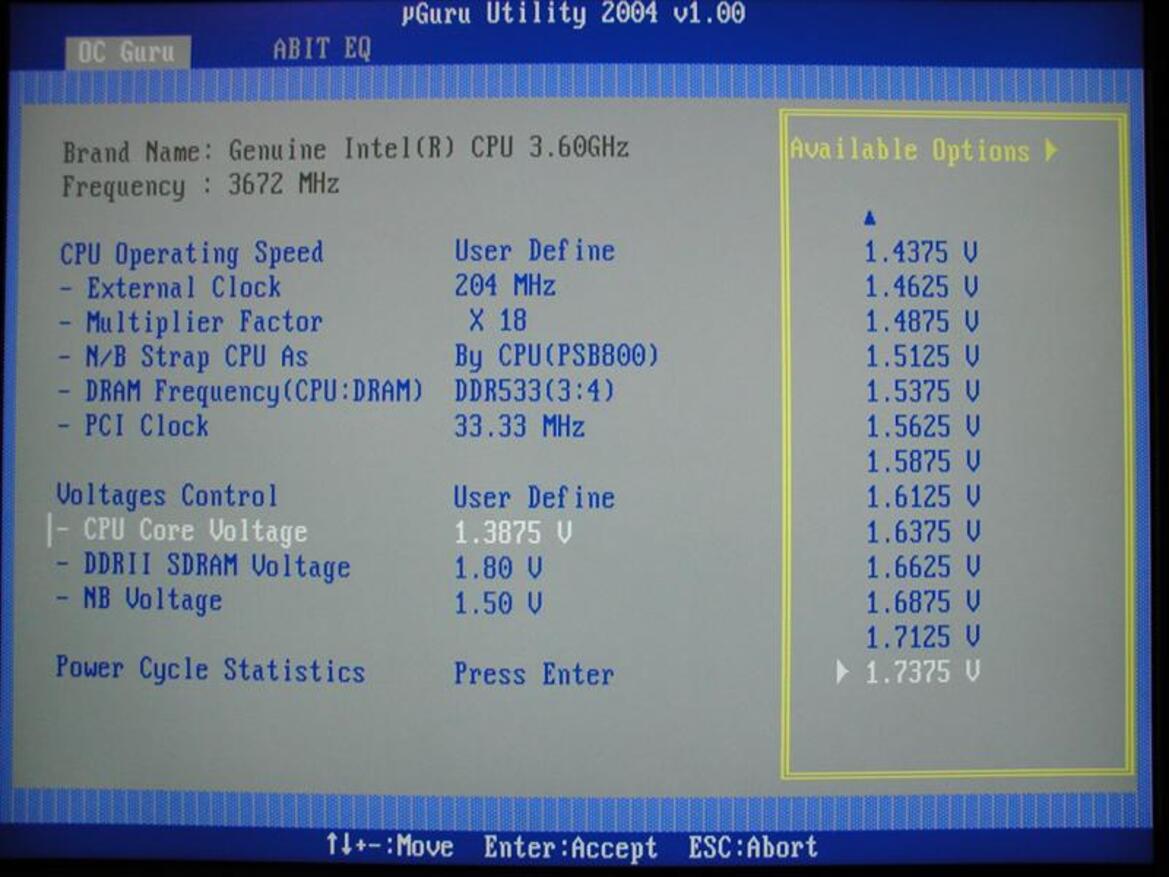Click the External Clock label
The width and height of the screenshot is (1169, 877).
point(183,287)
